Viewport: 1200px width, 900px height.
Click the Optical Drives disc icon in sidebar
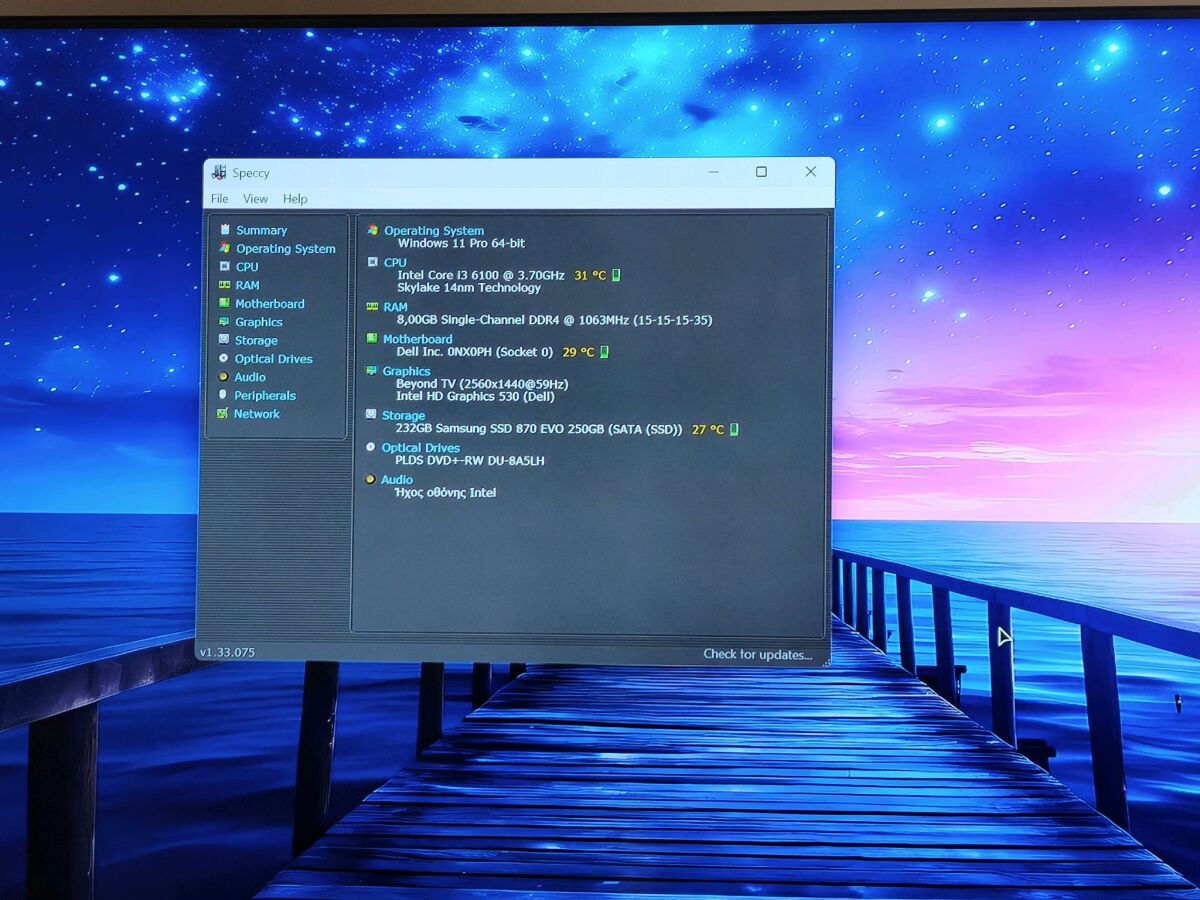(224, 358)
